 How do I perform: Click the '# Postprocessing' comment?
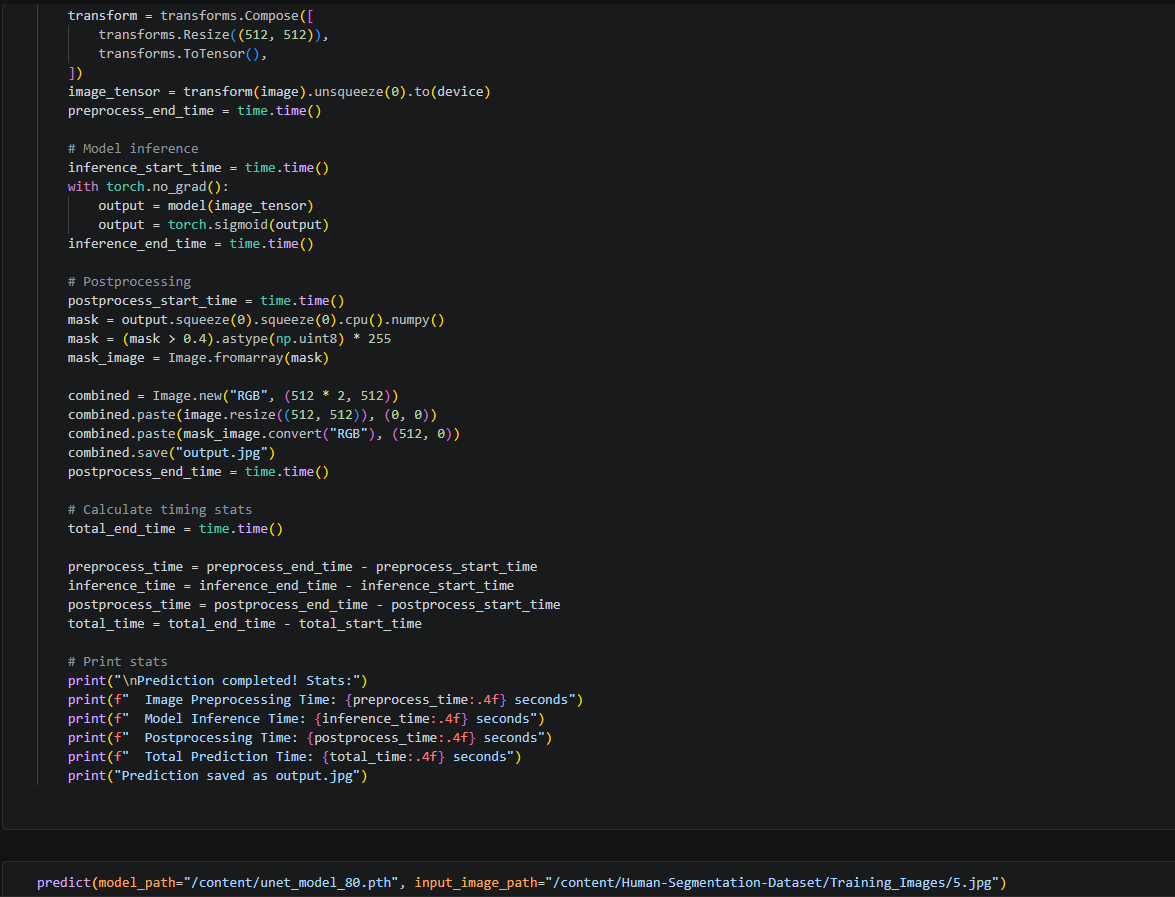pos(130,282)
